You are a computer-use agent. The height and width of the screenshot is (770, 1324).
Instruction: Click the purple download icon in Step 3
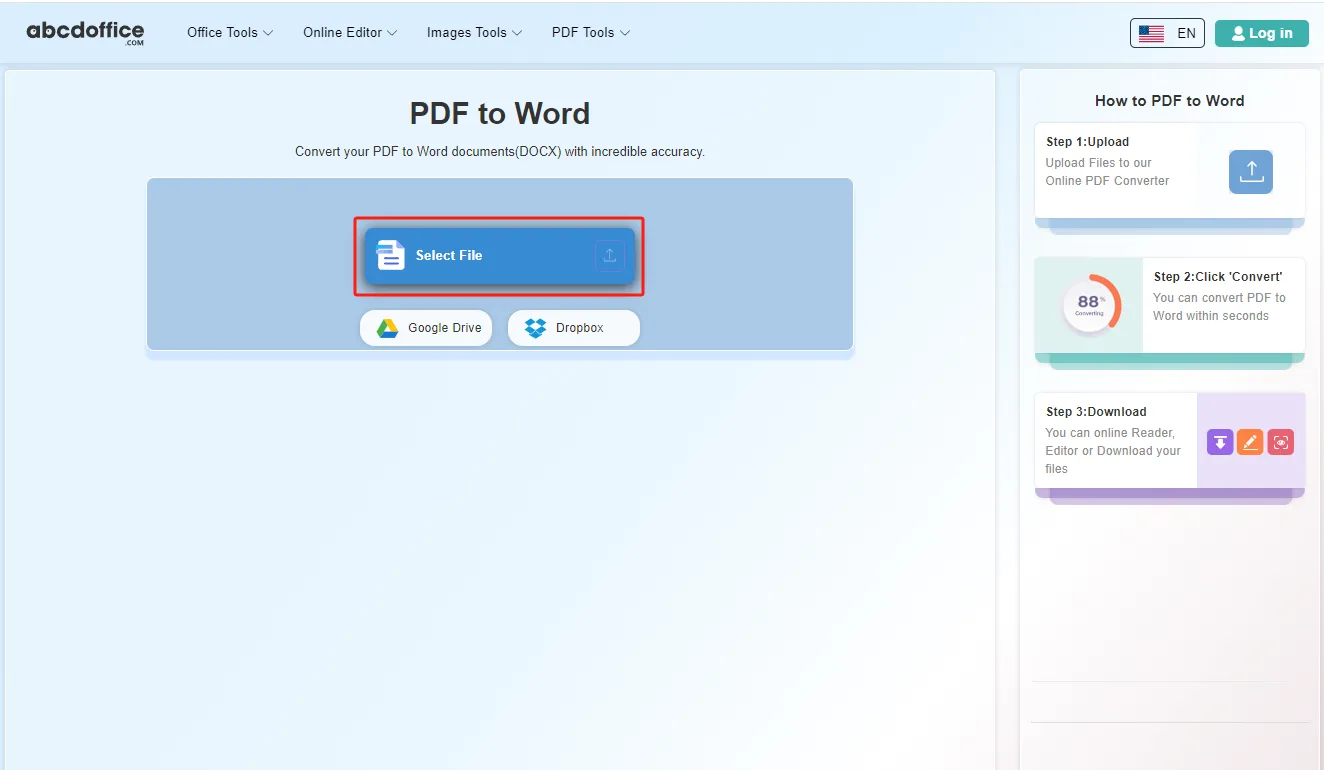pos(1220,442)
